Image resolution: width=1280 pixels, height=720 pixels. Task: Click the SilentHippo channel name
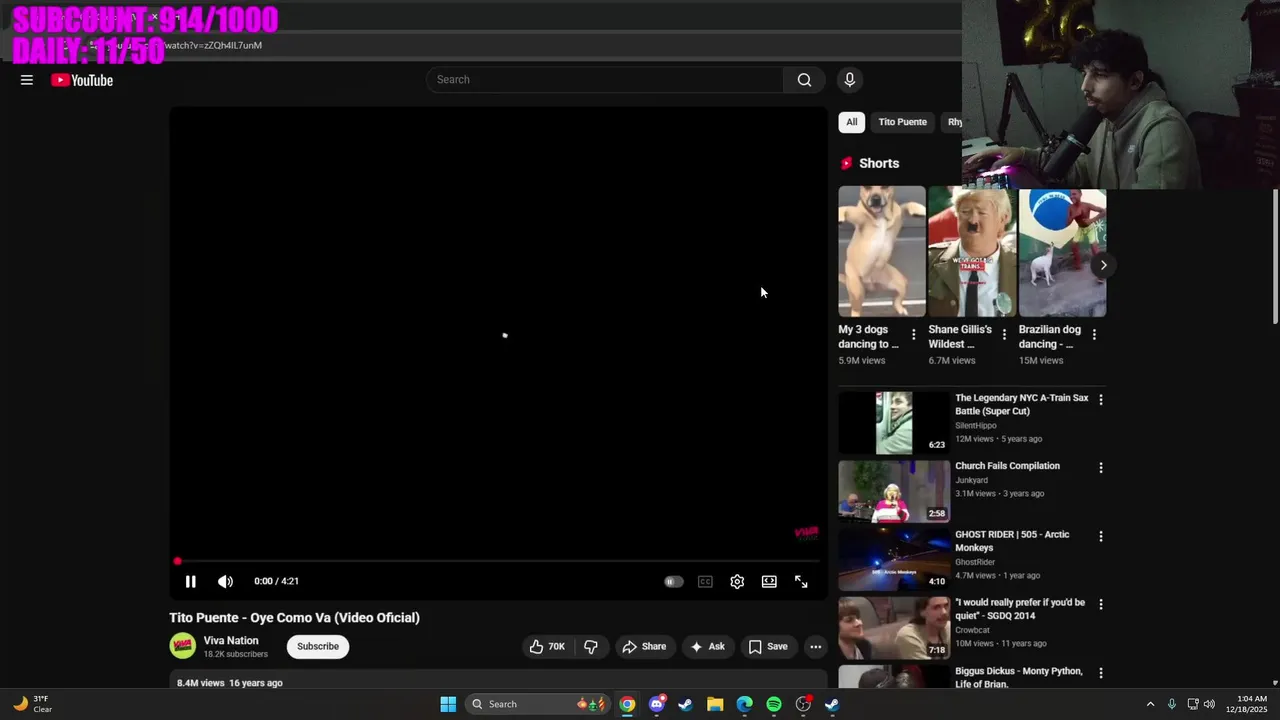pyautogui.click(x=976, y=425)
